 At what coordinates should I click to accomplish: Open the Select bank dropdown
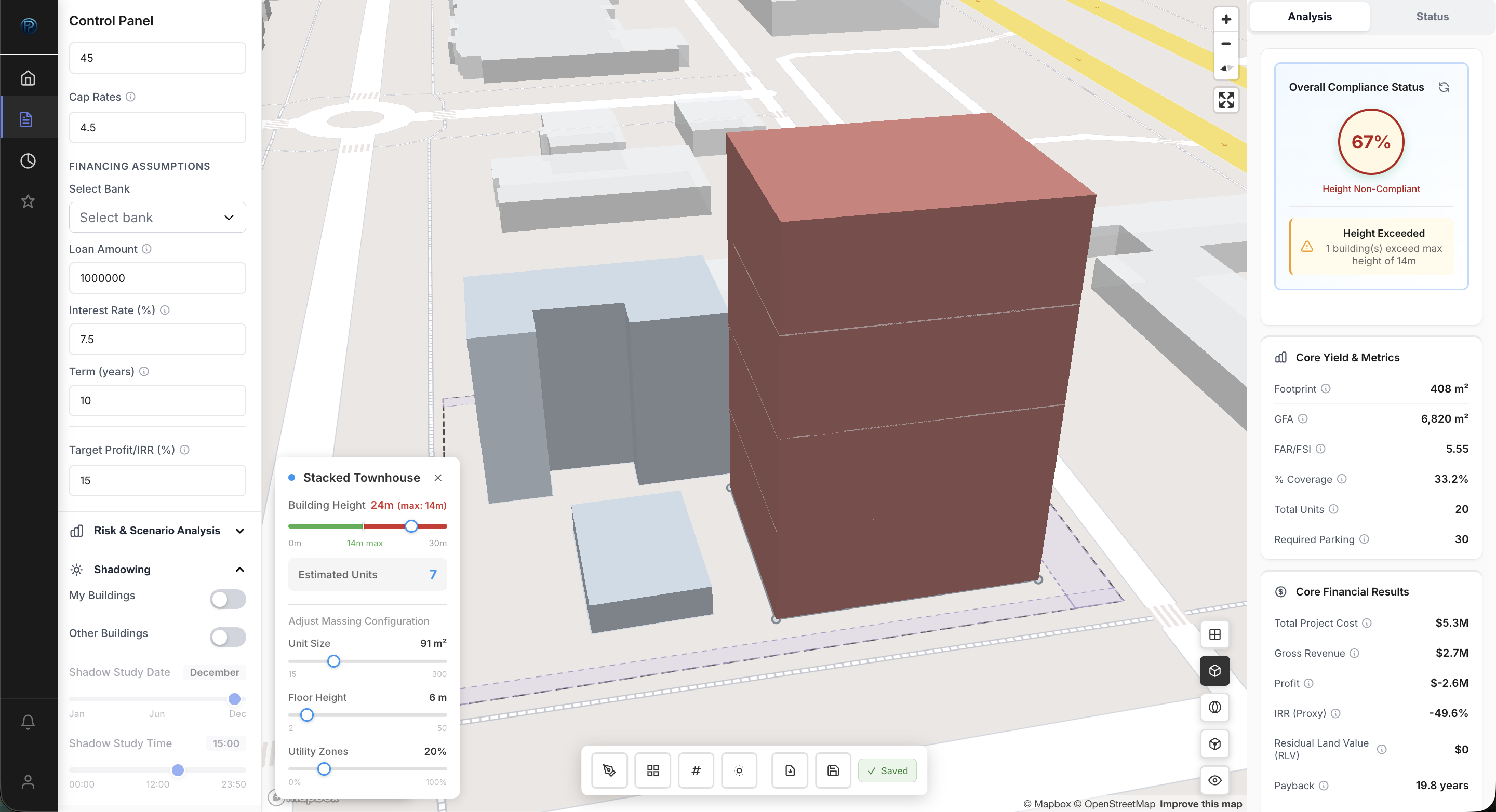pos(157,217)
